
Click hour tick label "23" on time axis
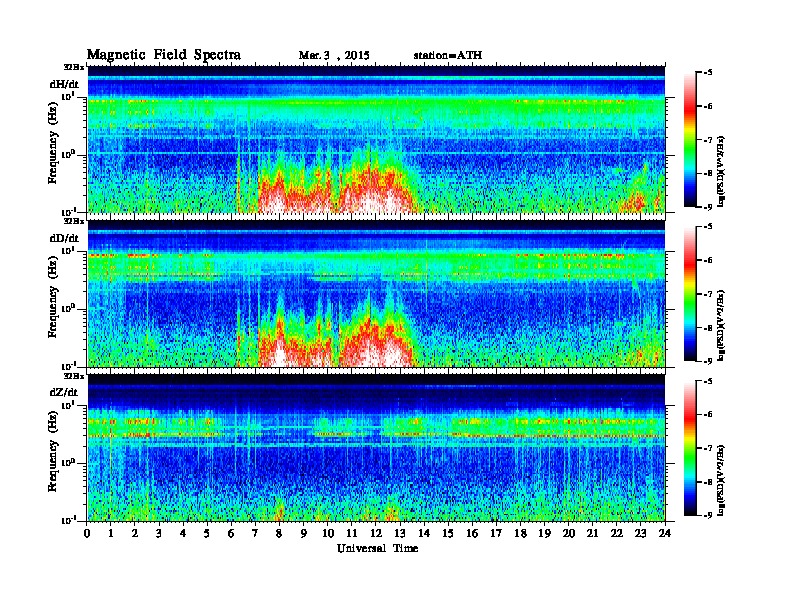[x=640, y=534]
